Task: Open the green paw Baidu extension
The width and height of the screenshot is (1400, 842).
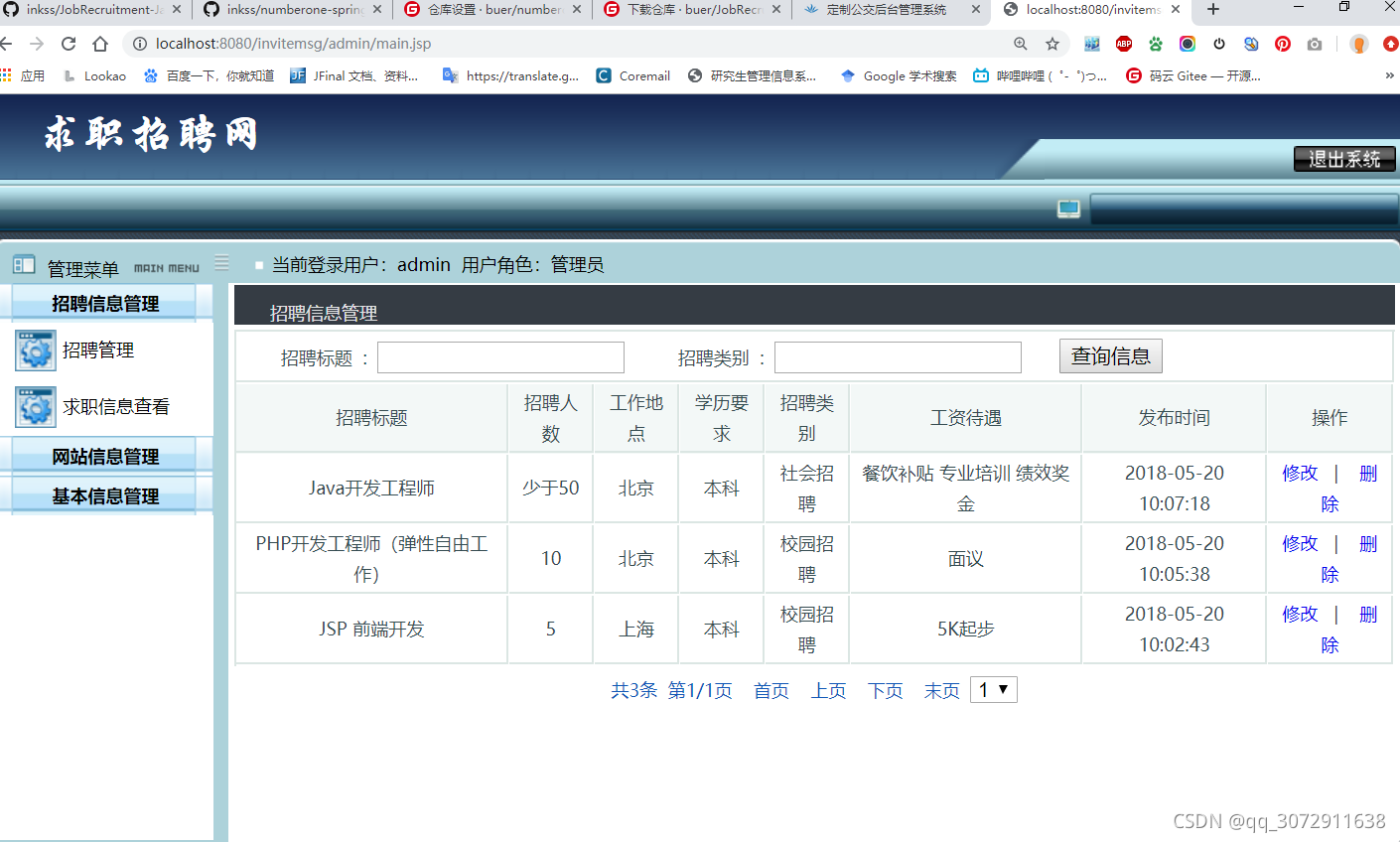Action: (x=1156, y=44)
